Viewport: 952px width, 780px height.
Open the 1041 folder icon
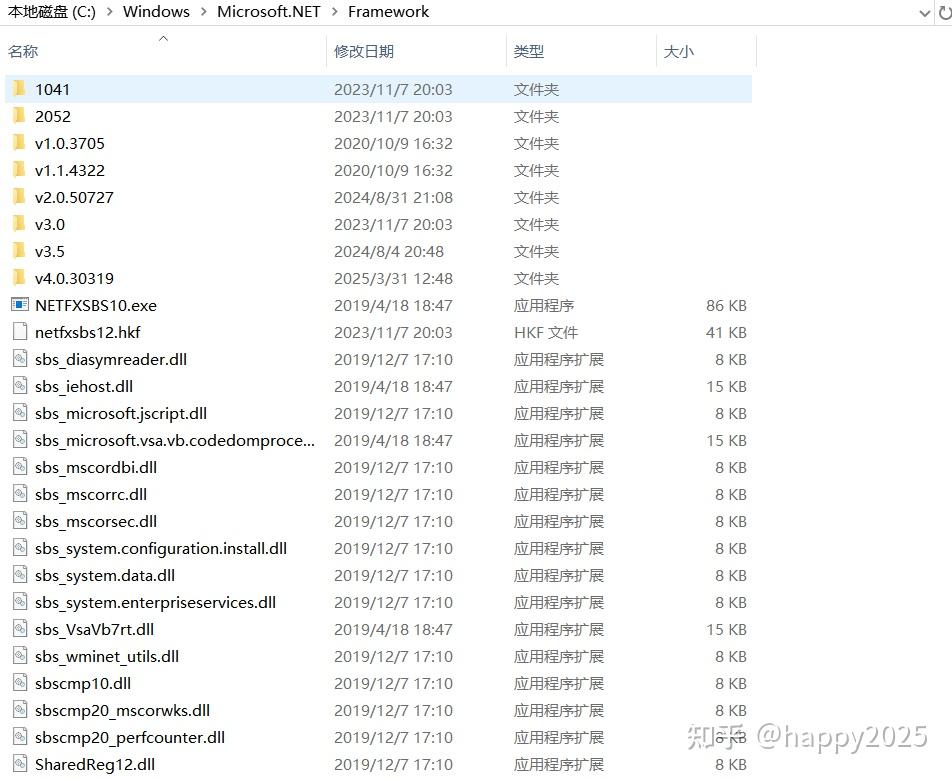(x=19, y=89)
